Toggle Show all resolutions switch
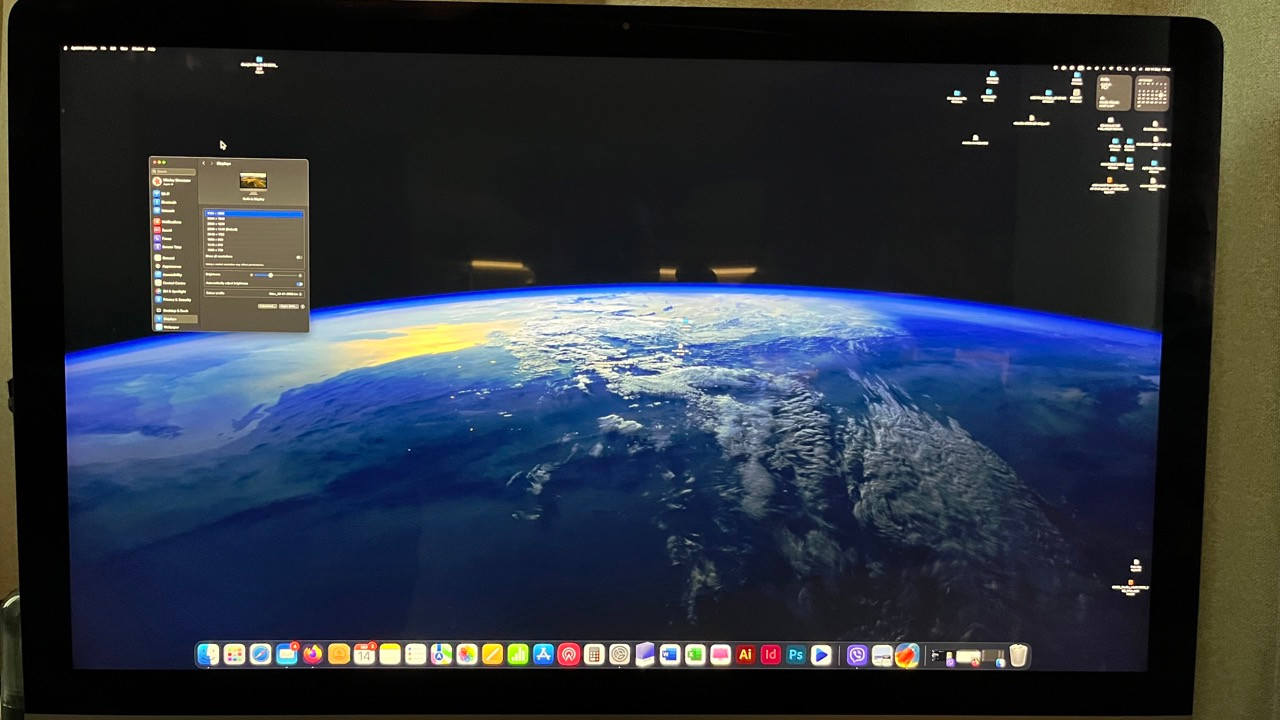 [299, 257]
